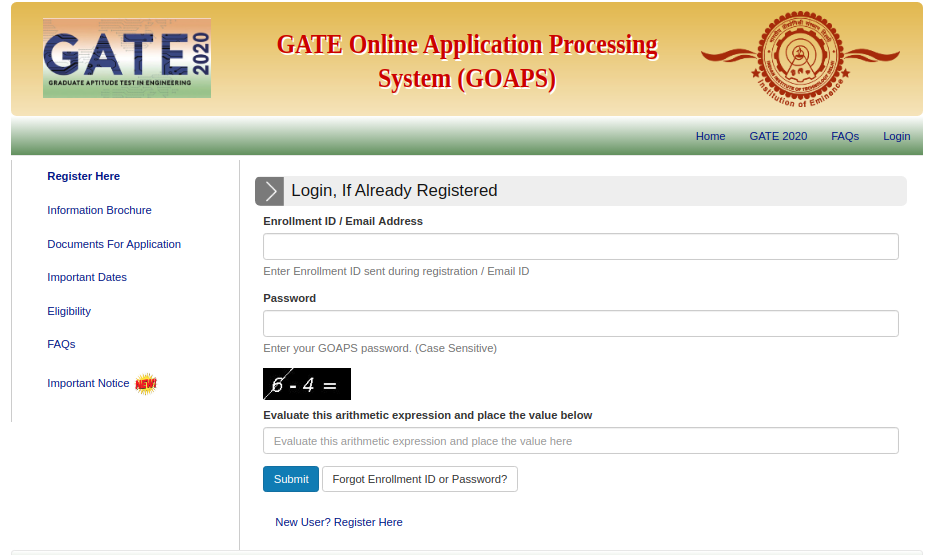Open the Important Dates sidebar link
Viewport: 950px width, 555px height.
pyautogui.click(x=87, y=277)
